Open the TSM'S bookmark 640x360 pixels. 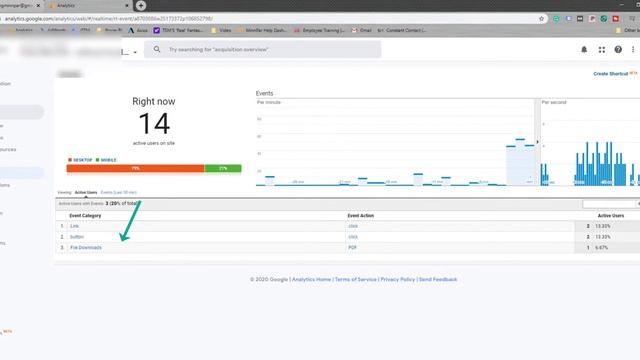178,30
